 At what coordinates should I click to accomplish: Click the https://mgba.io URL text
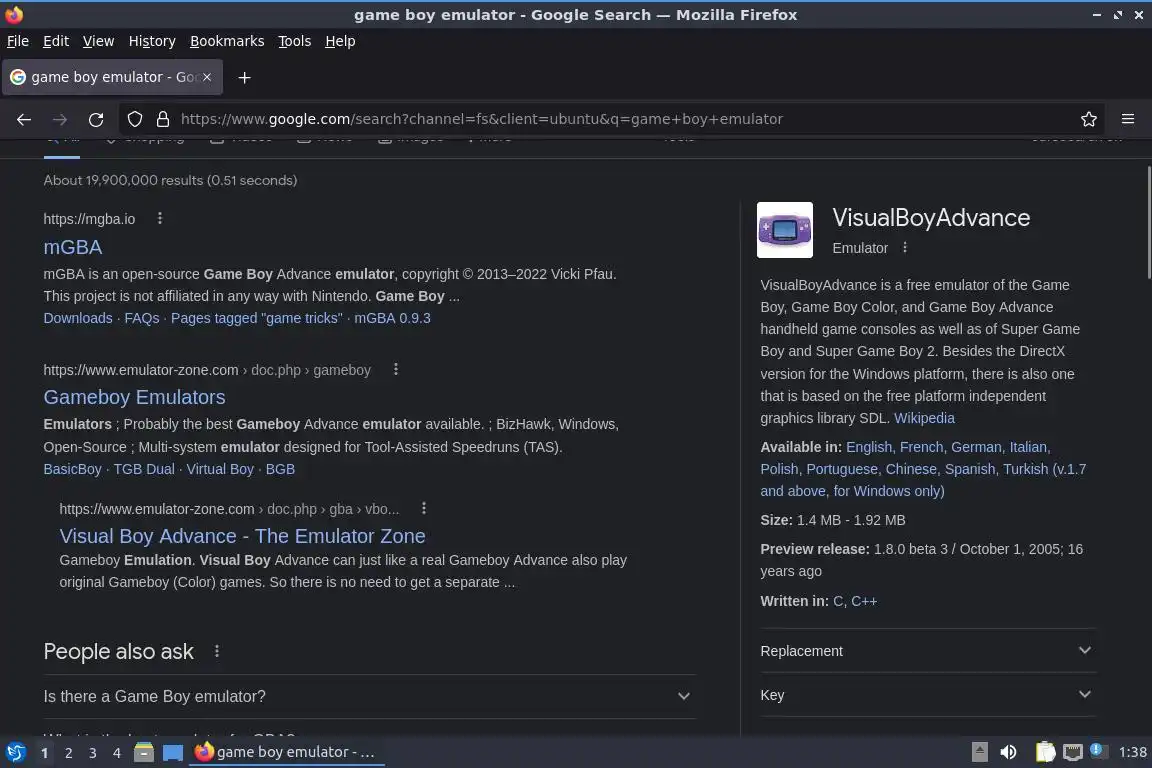89,219
